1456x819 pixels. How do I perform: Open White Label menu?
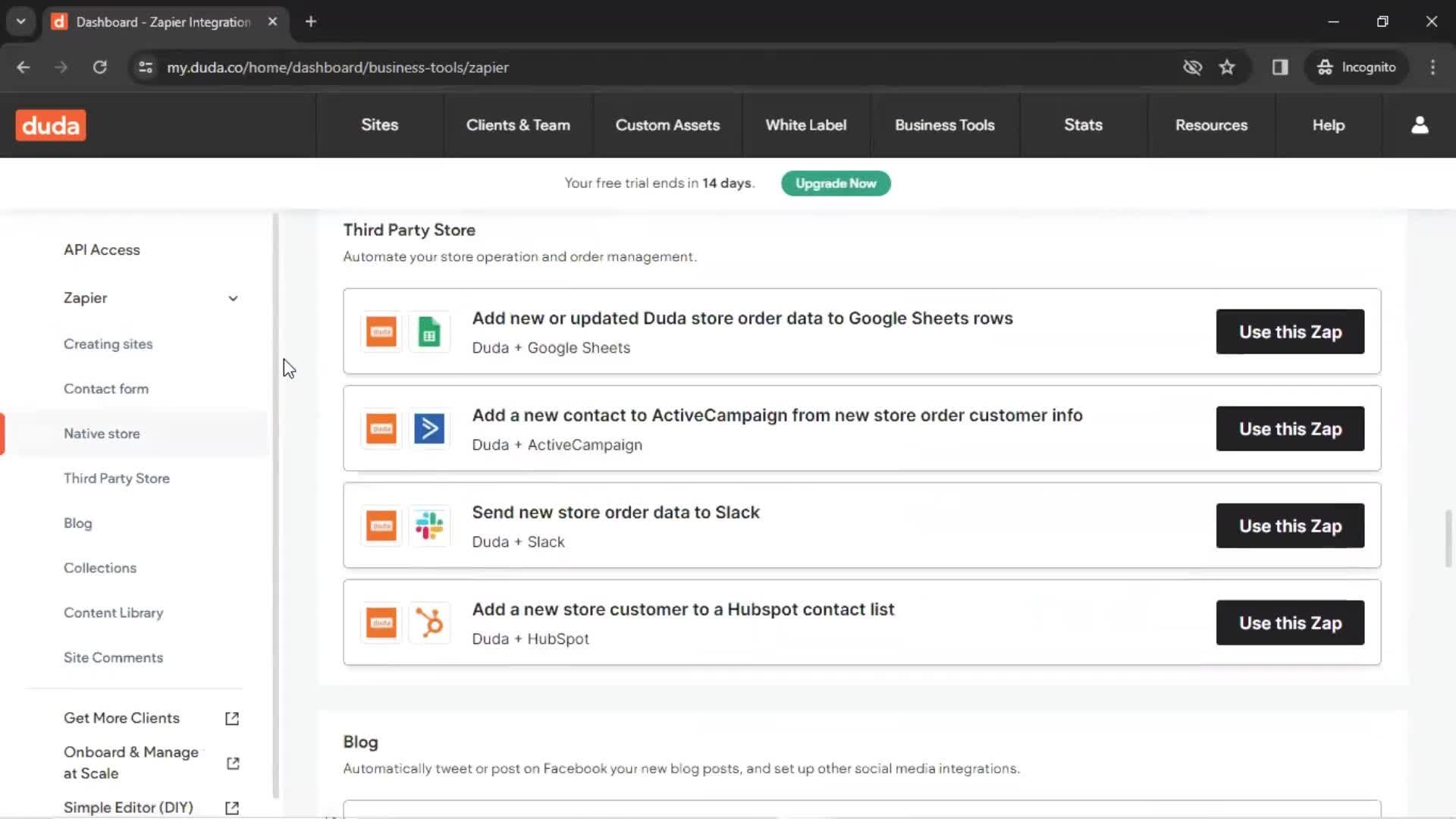click(806, 125)
